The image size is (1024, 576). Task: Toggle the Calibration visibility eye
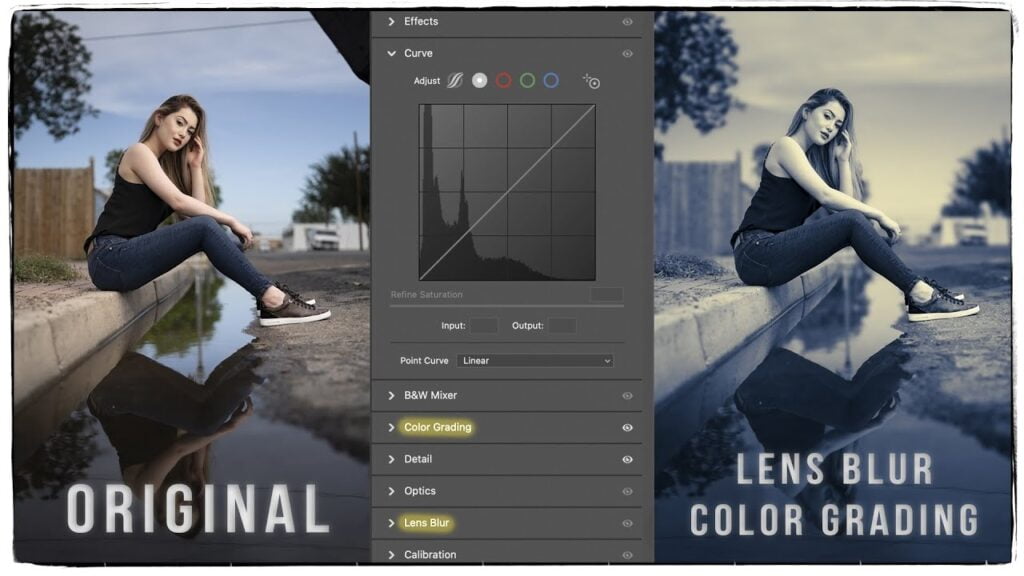627,554
